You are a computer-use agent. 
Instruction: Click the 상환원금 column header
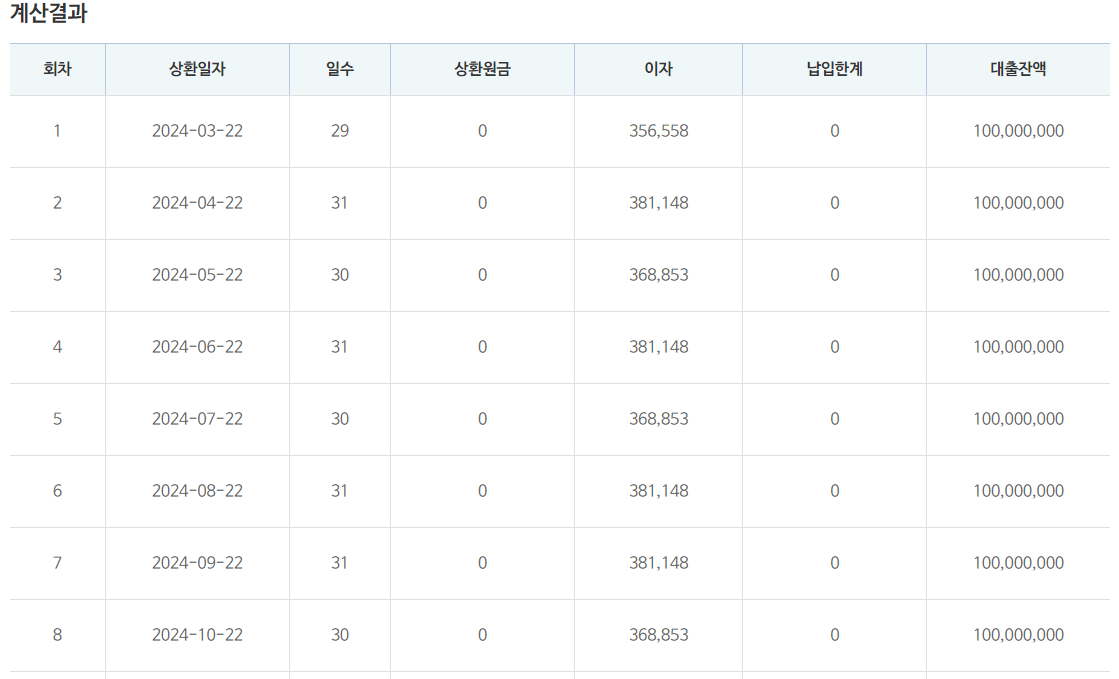(x=481, y=68)
